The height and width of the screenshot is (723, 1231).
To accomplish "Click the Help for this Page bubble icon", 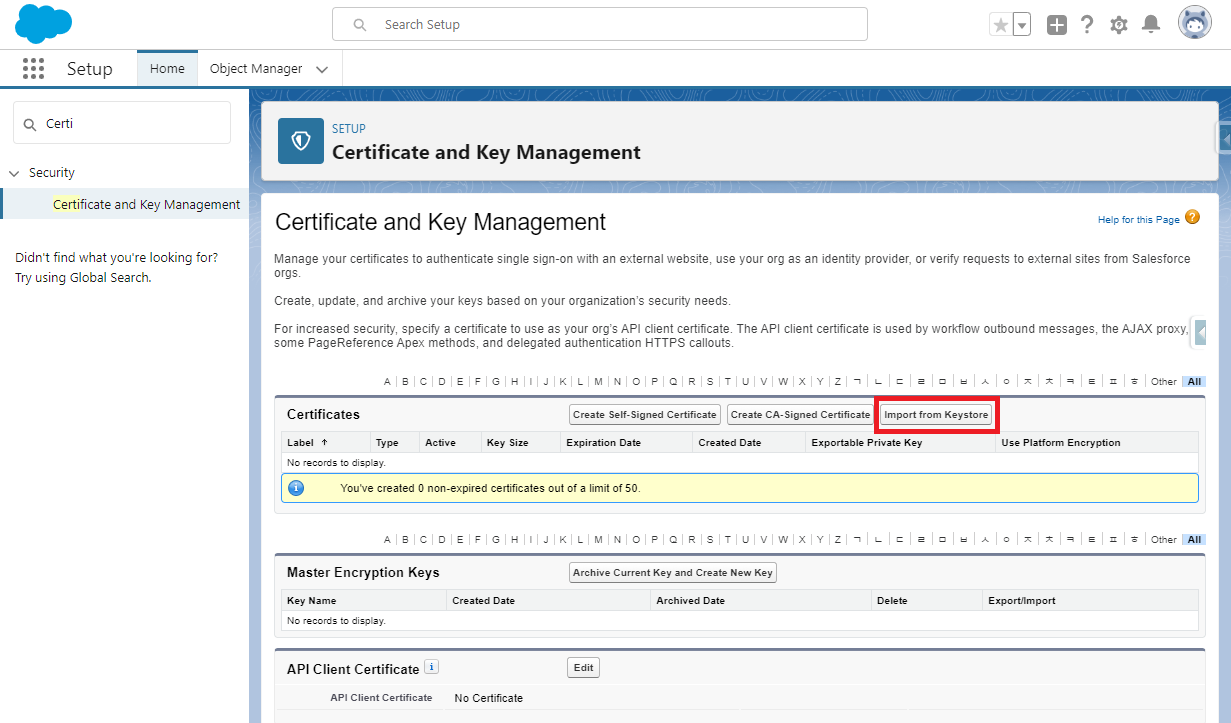I will (x=1192, y=218).
